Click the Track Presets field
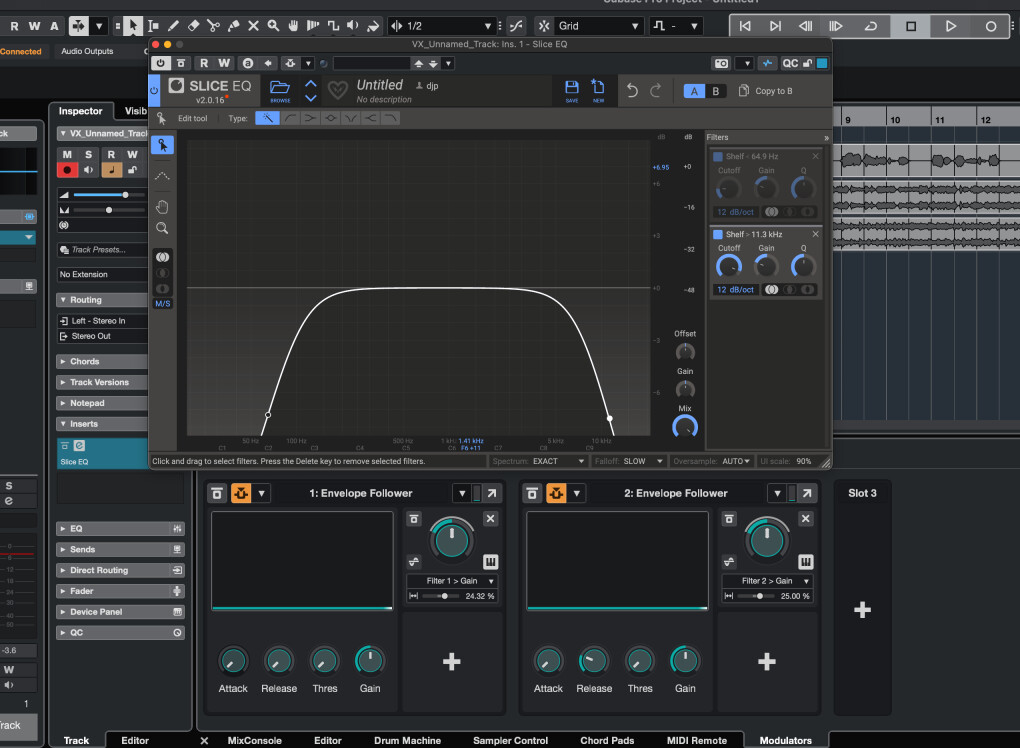This screenshot has height=748, width=1020. pyautogui.click(x=103, y=250)
